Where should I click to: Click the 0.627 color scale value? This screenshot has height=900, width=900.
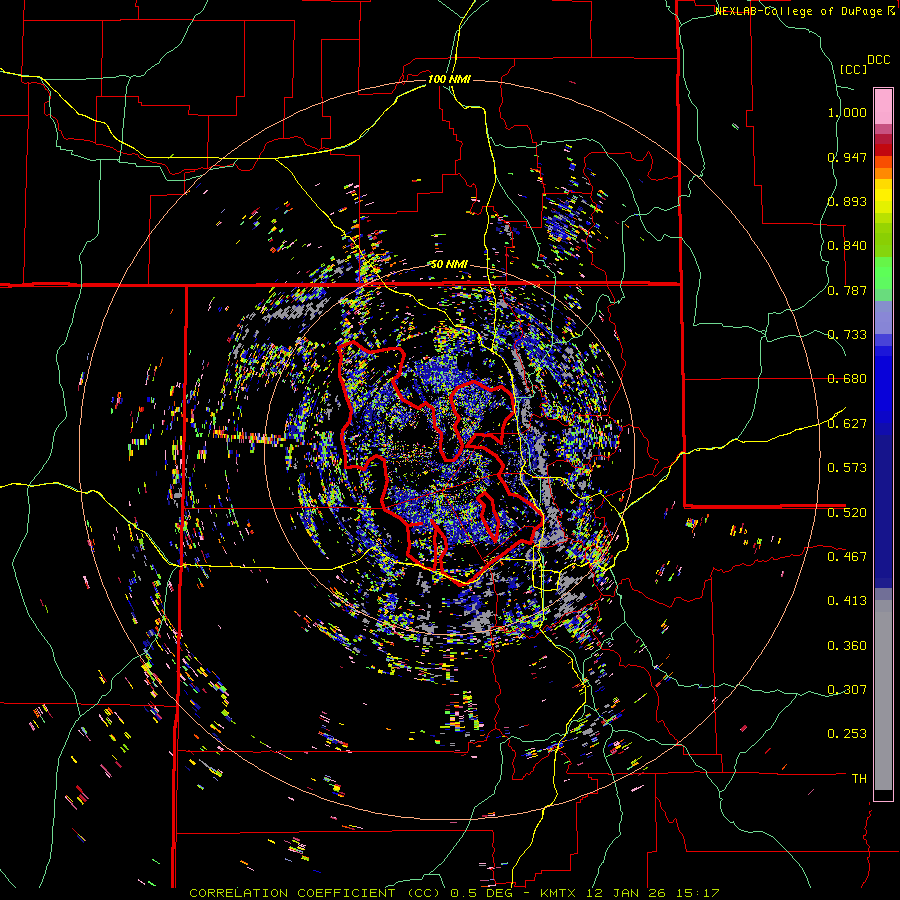click(x=847, y=424)
